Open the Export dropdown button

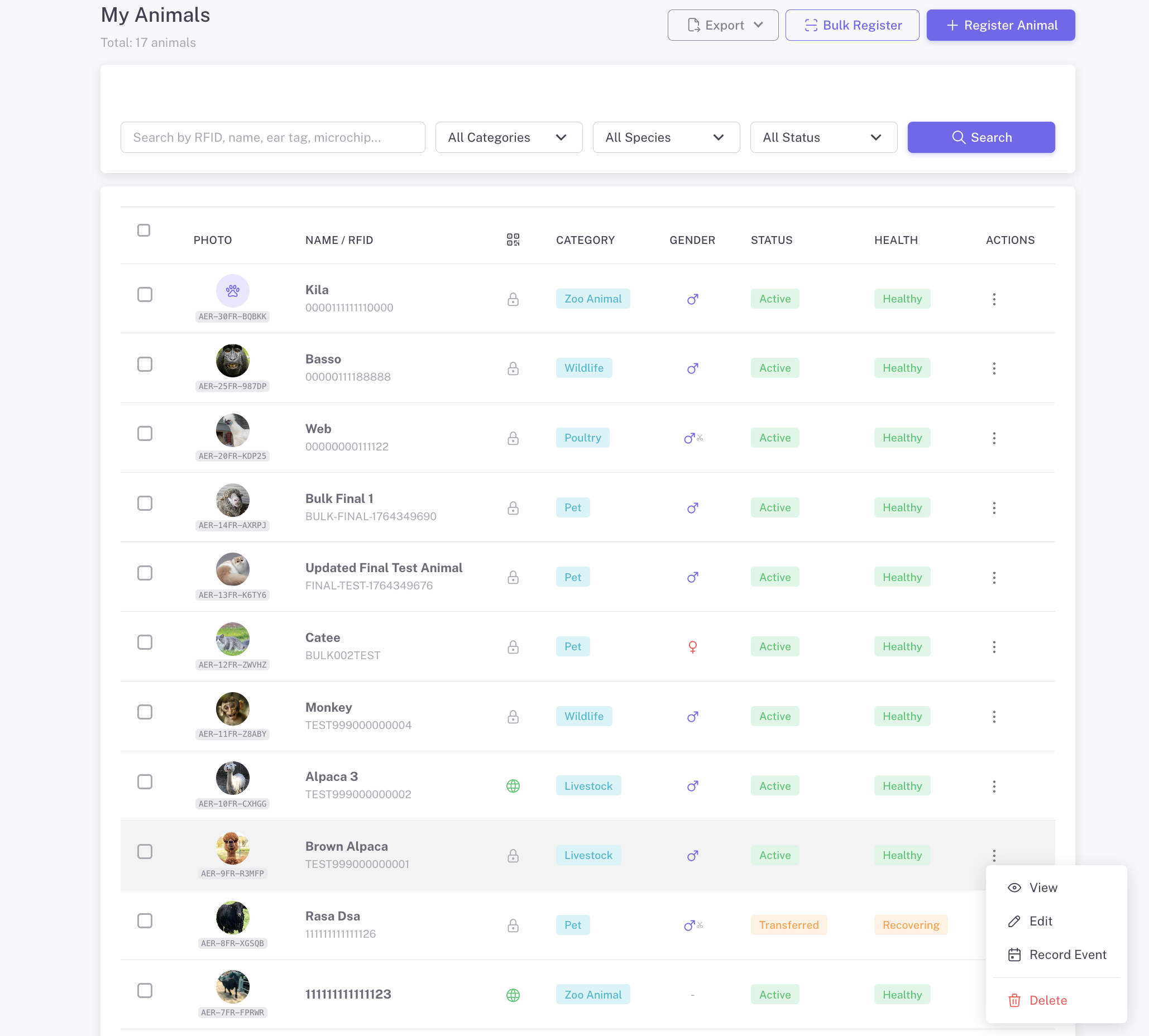pos(722,25)
